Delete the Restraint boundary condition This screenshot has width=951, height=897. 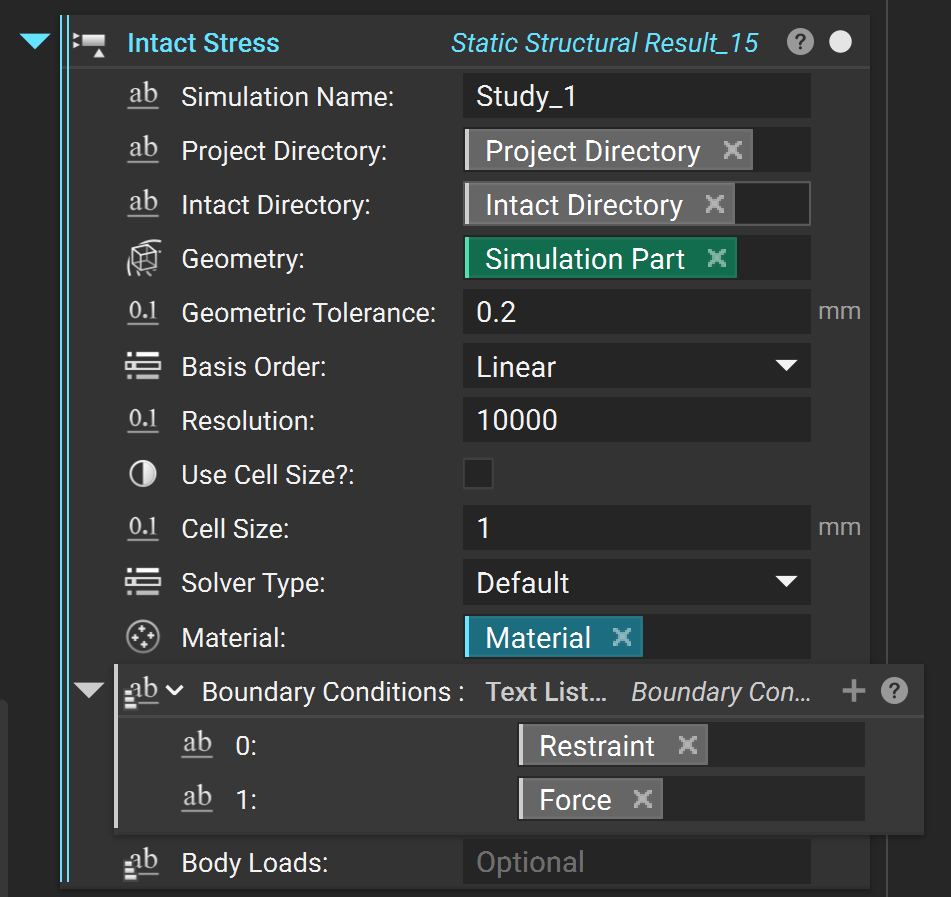(688, 745)
